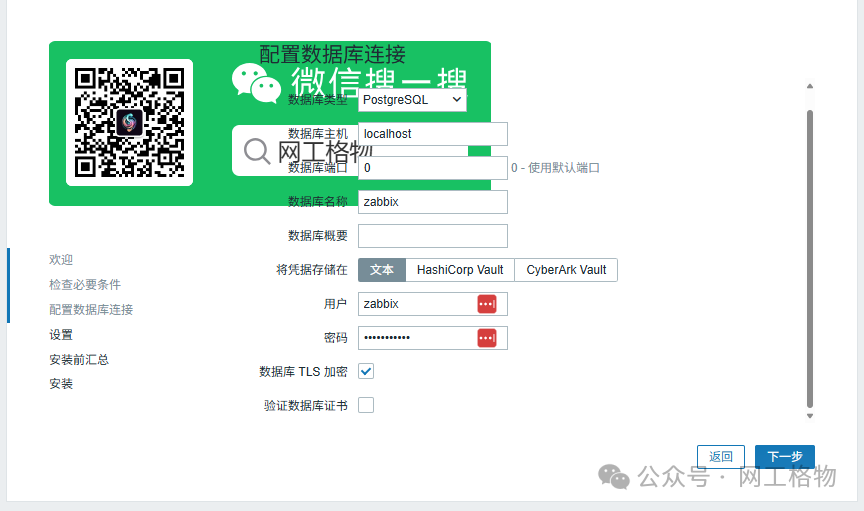Click the 密码 password field
This screenshot has height=511, width=864.
433,338
